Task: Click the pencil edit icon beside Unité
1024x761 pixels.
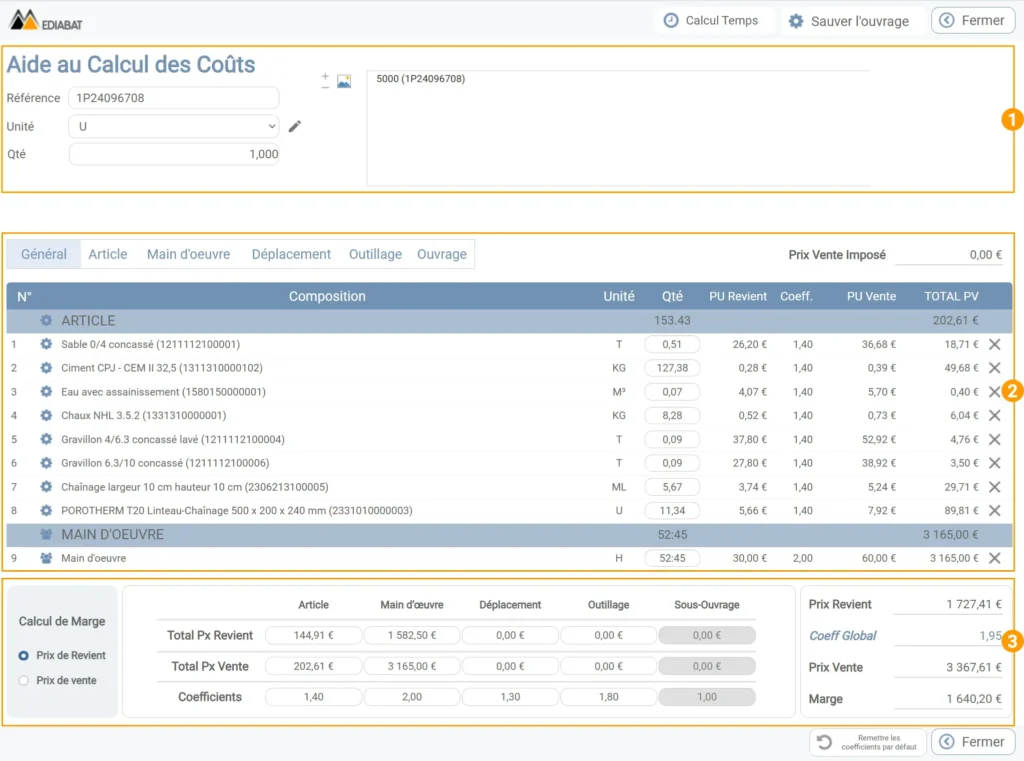Action: coord(294,127)
